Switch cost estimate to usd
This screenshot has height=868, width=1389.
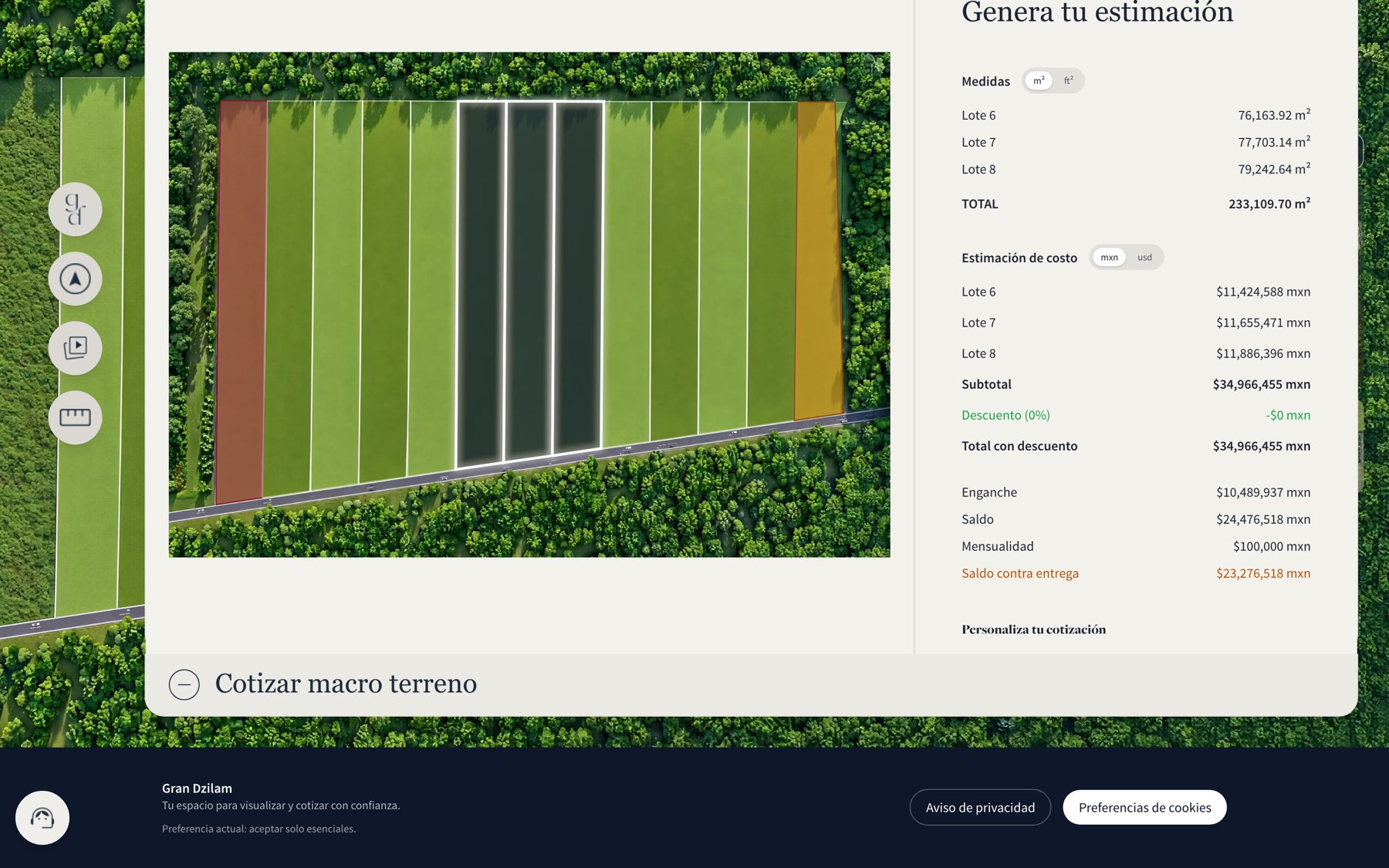[x=1144, y=258]
